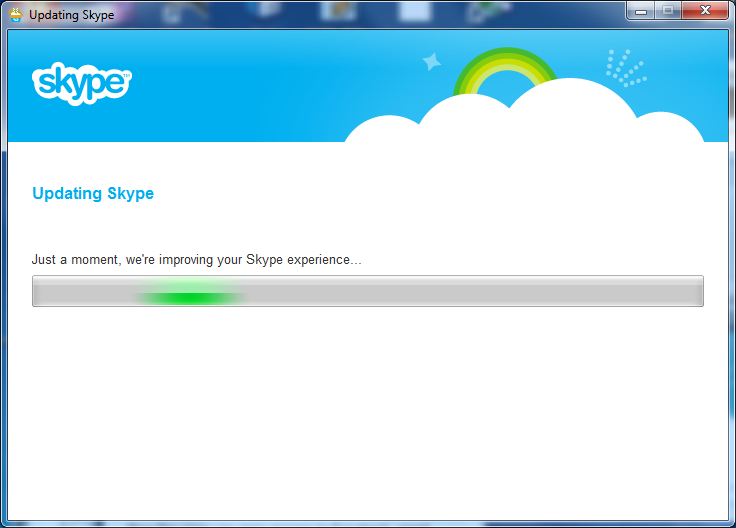Viewport: 736px width, 528px height.
Task: Click the rainbow graphic above the clouds
Action: [x=505, y=68]
